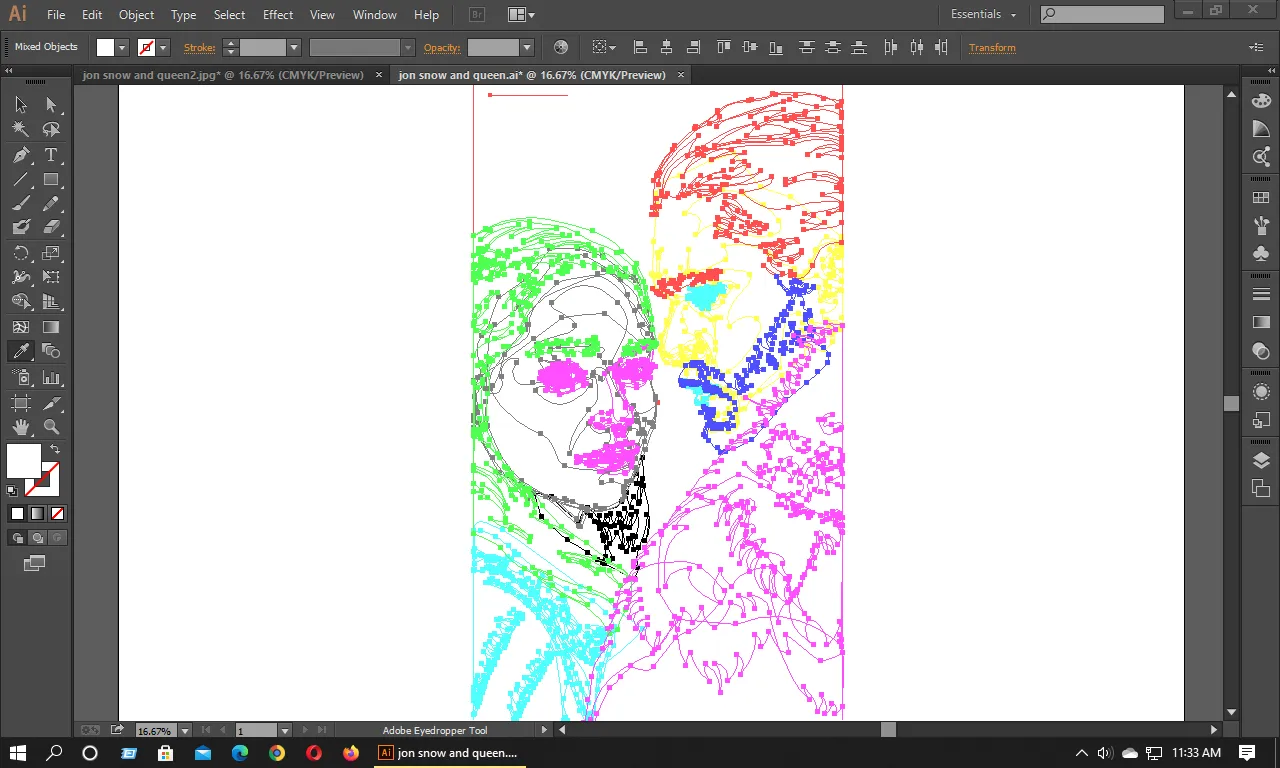
Task: Activate the Zoom tool
Action: tap(51, 427)
